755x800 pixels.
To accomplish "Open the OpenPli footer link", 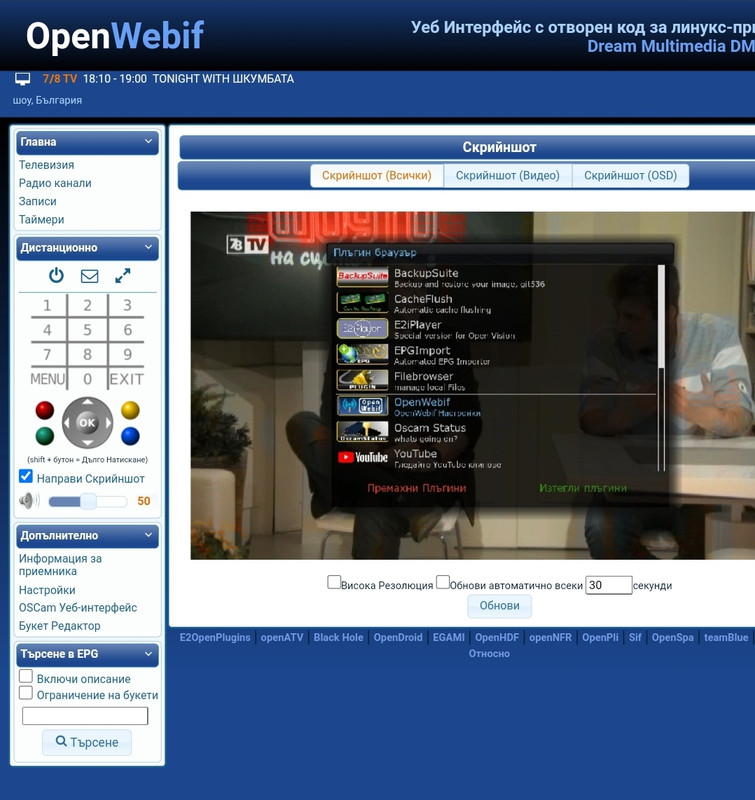I will [x=600, y=637].
